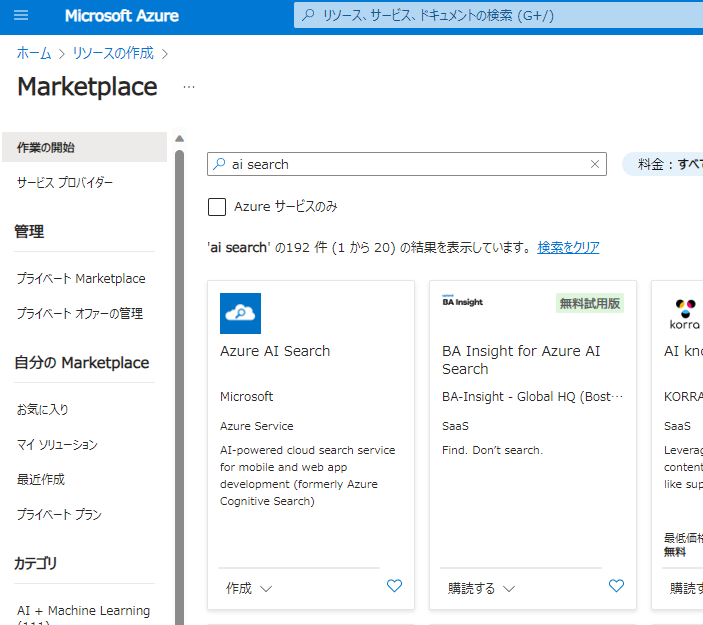This screenshot has height=625, width=703.
Task: Click the korra logo icon
Action: click(685, 313)
